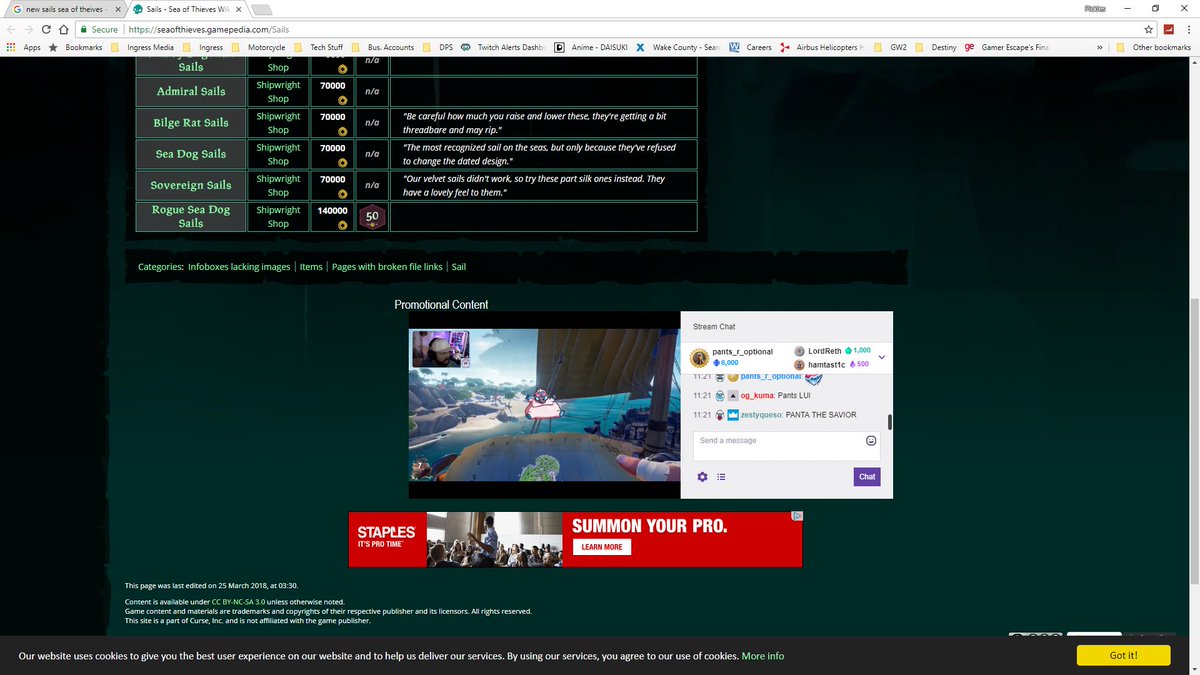Open the Apps shortcut in bookmarks bar

pos(23,47)
